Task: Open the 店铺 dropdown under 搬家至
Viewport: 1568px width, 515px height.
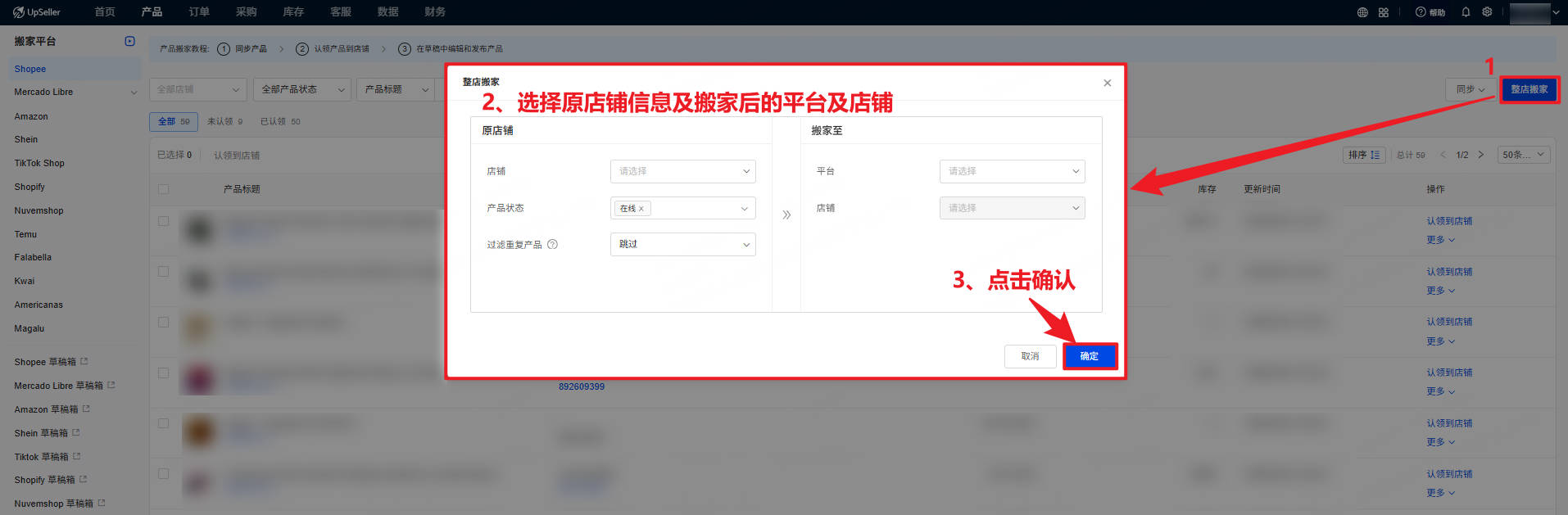Action: 1012,208
